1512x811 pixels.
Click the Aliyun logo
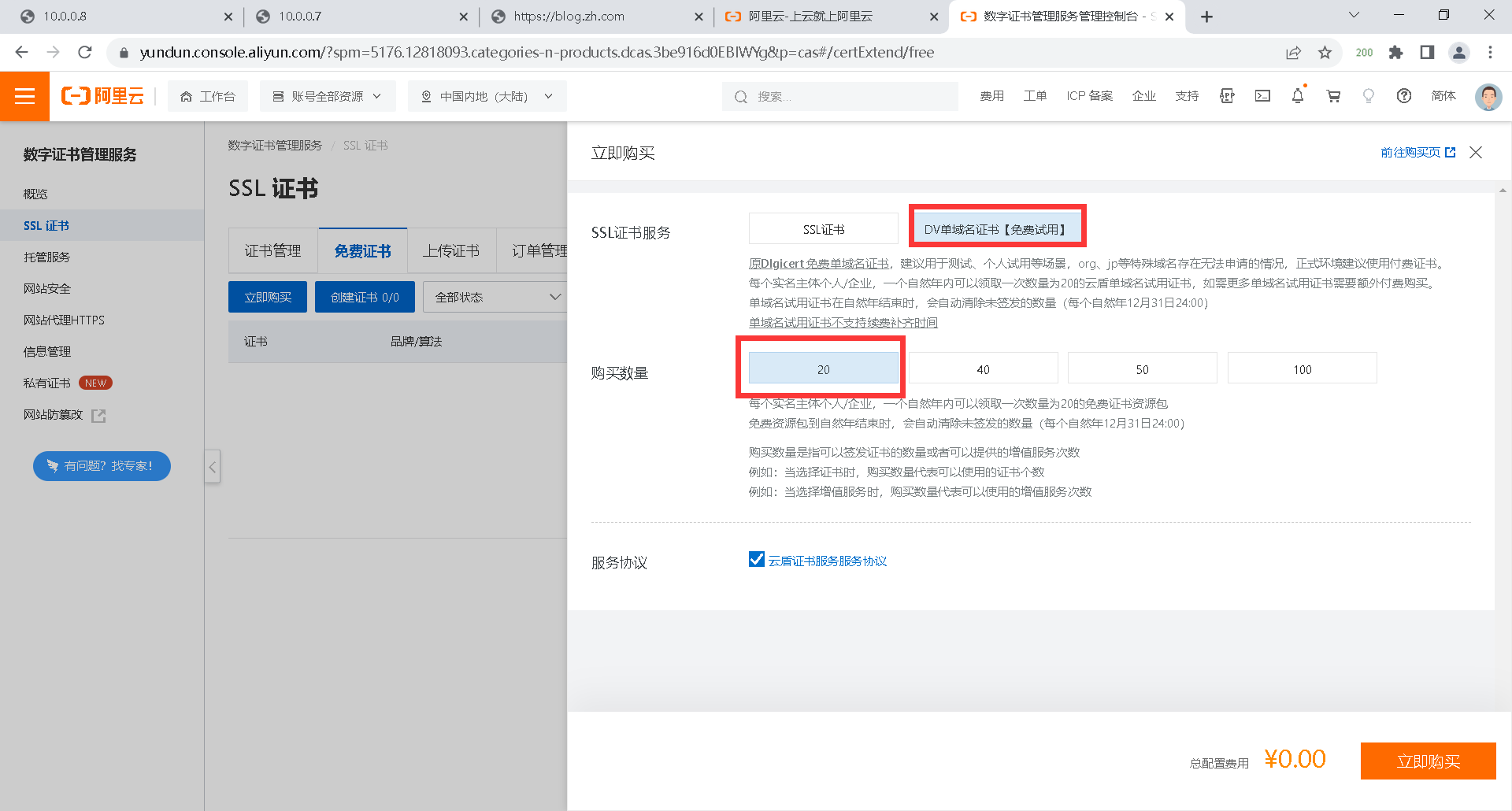pyautogui.click(x=103, y=96)
